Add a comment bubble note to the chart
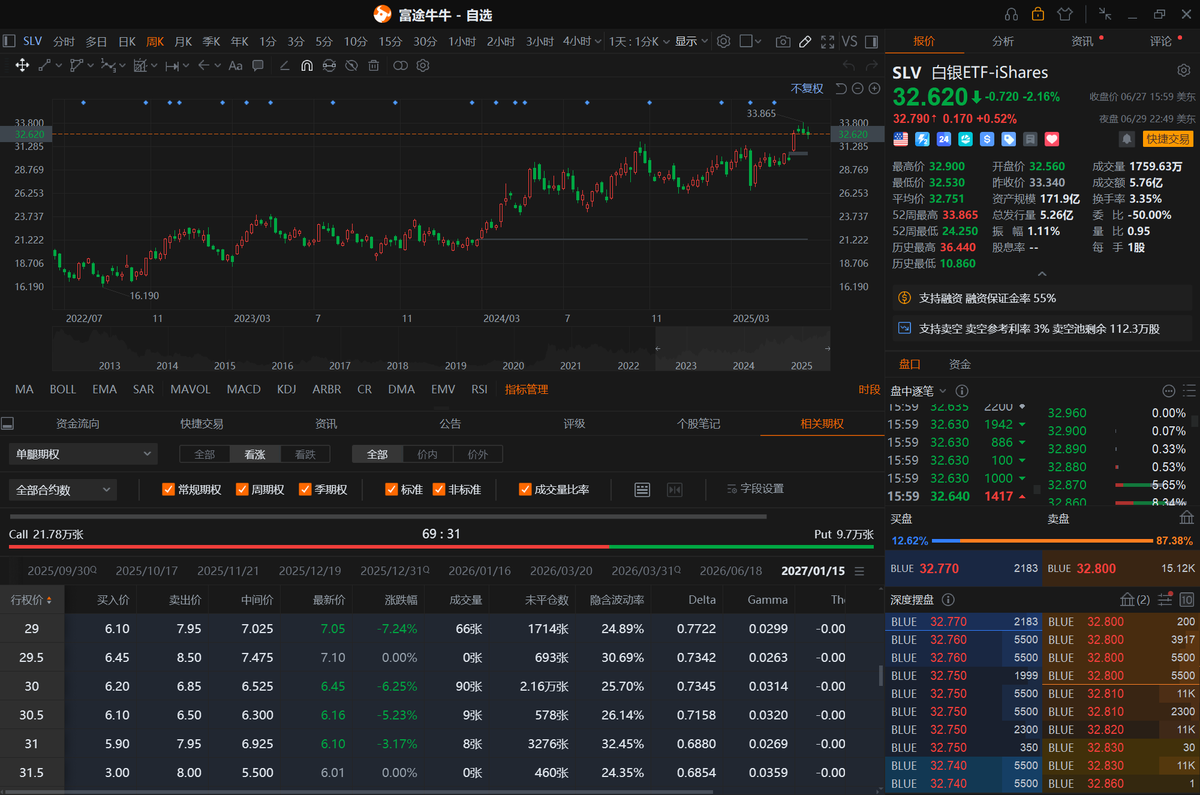 pos(258,65)
